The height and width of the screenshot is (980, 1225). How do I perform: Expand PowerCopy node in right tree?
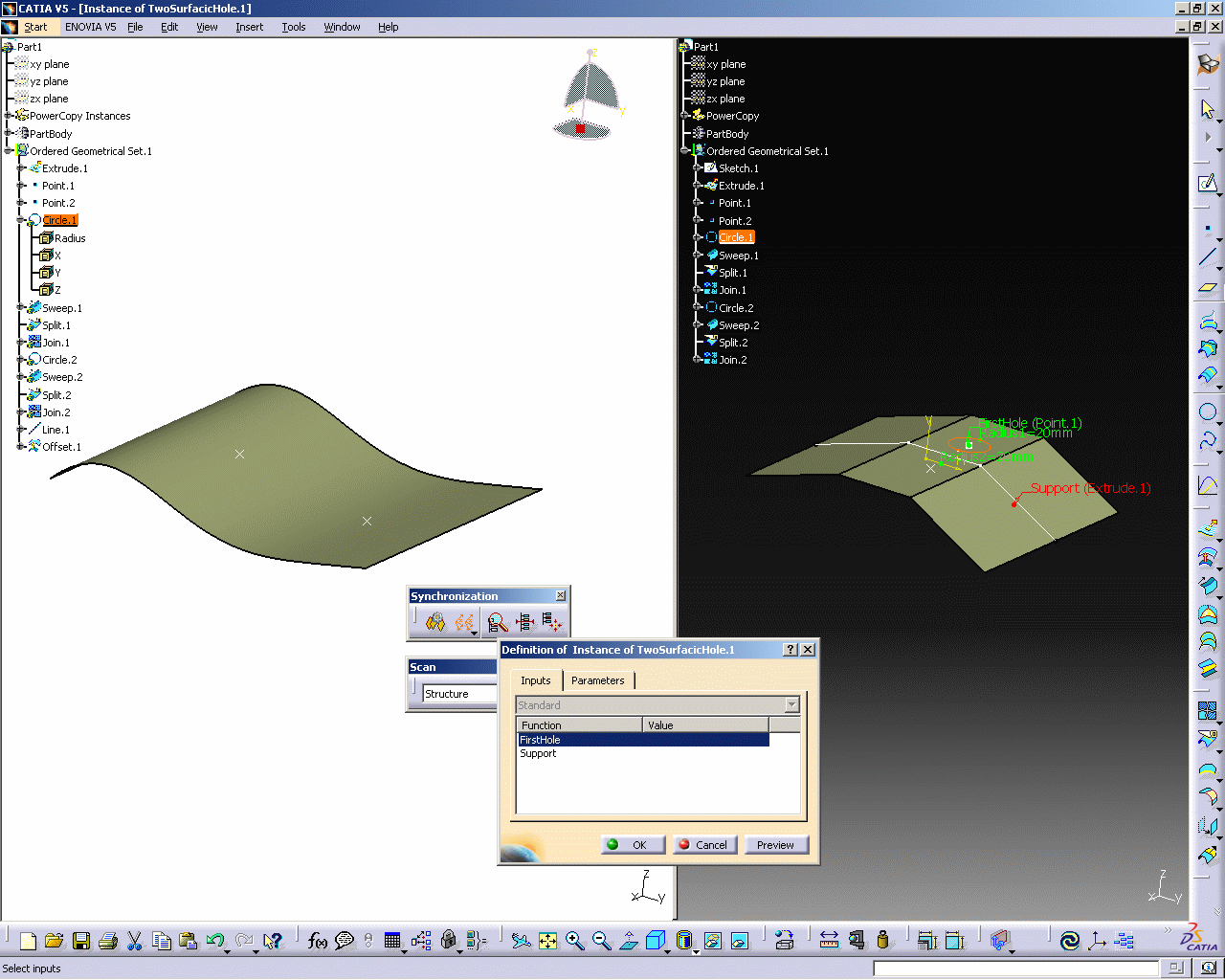[x=685, y=116]
